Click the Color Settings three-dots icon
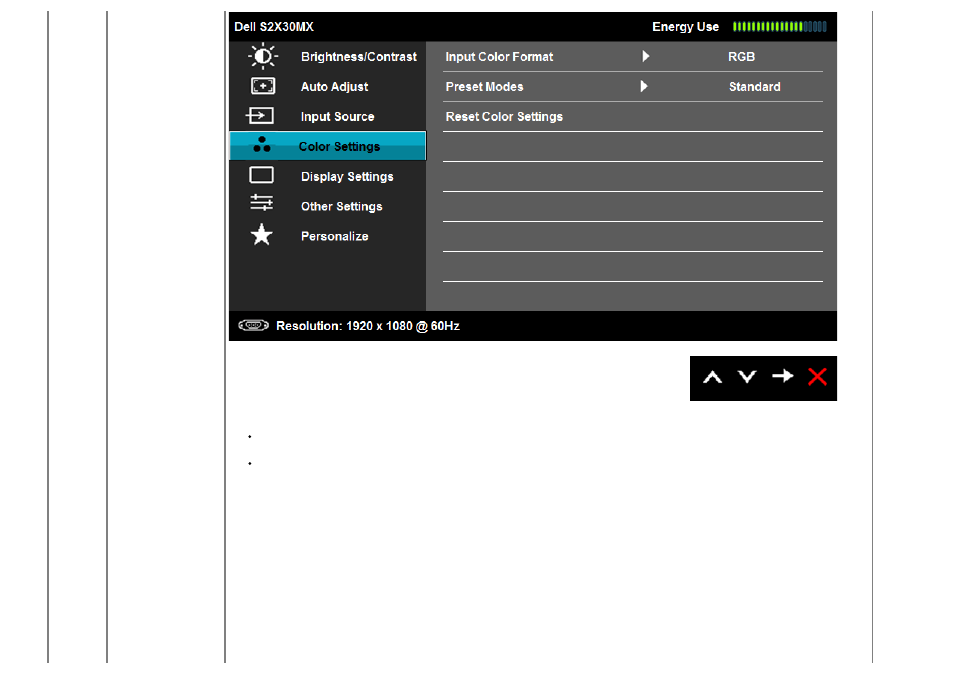 262,145
